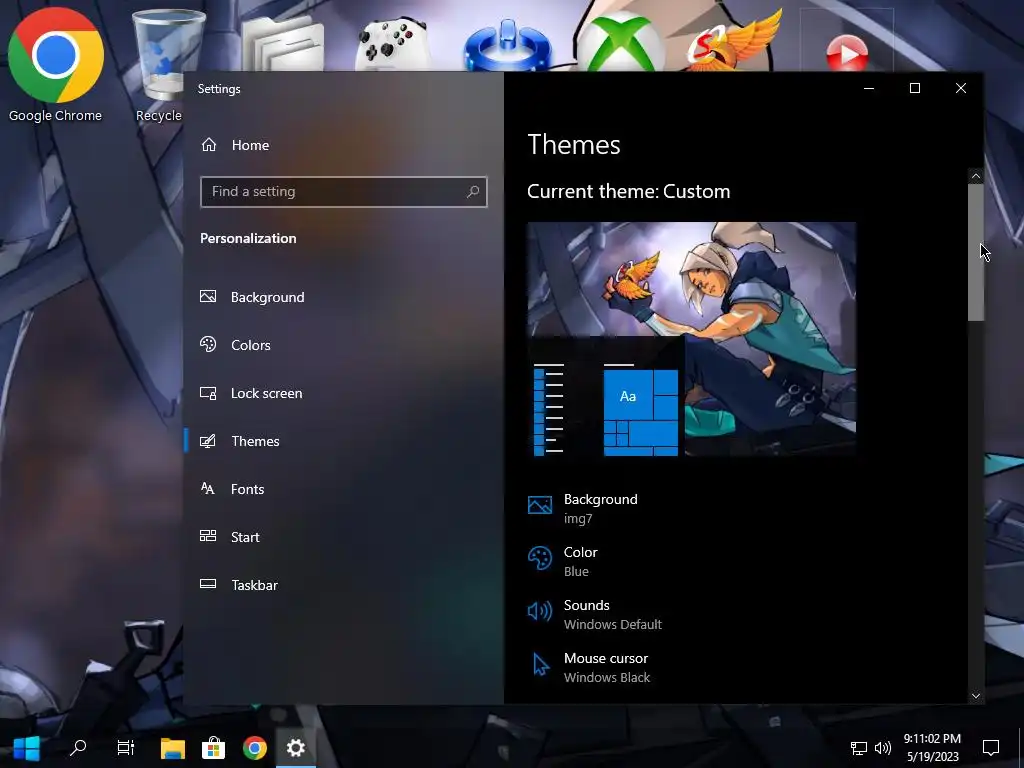Click the current theme preview image
Viewport: 1024px width, 768px height.
pos(692,339)
